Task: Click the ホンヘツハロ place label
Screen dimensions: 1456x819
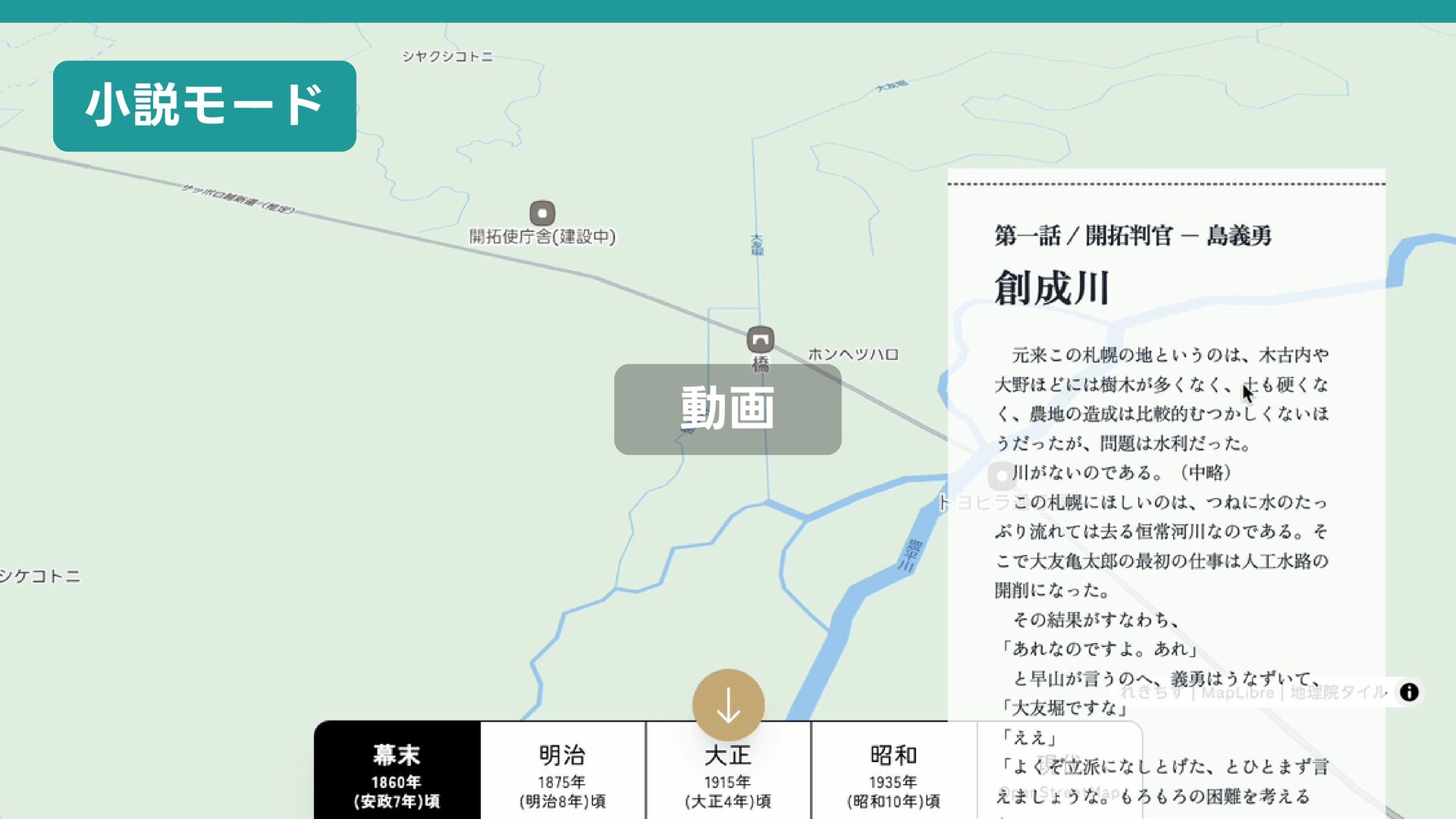Action: [853, 354]
